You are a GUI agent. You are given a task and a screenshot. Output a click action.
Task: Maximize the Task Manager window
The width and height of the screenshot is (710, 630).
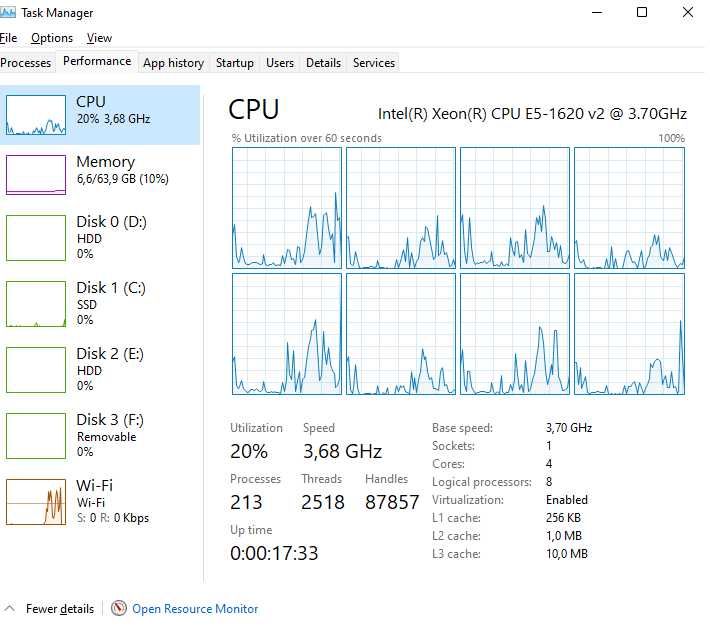pyautogui.click(x=642, y=12)
